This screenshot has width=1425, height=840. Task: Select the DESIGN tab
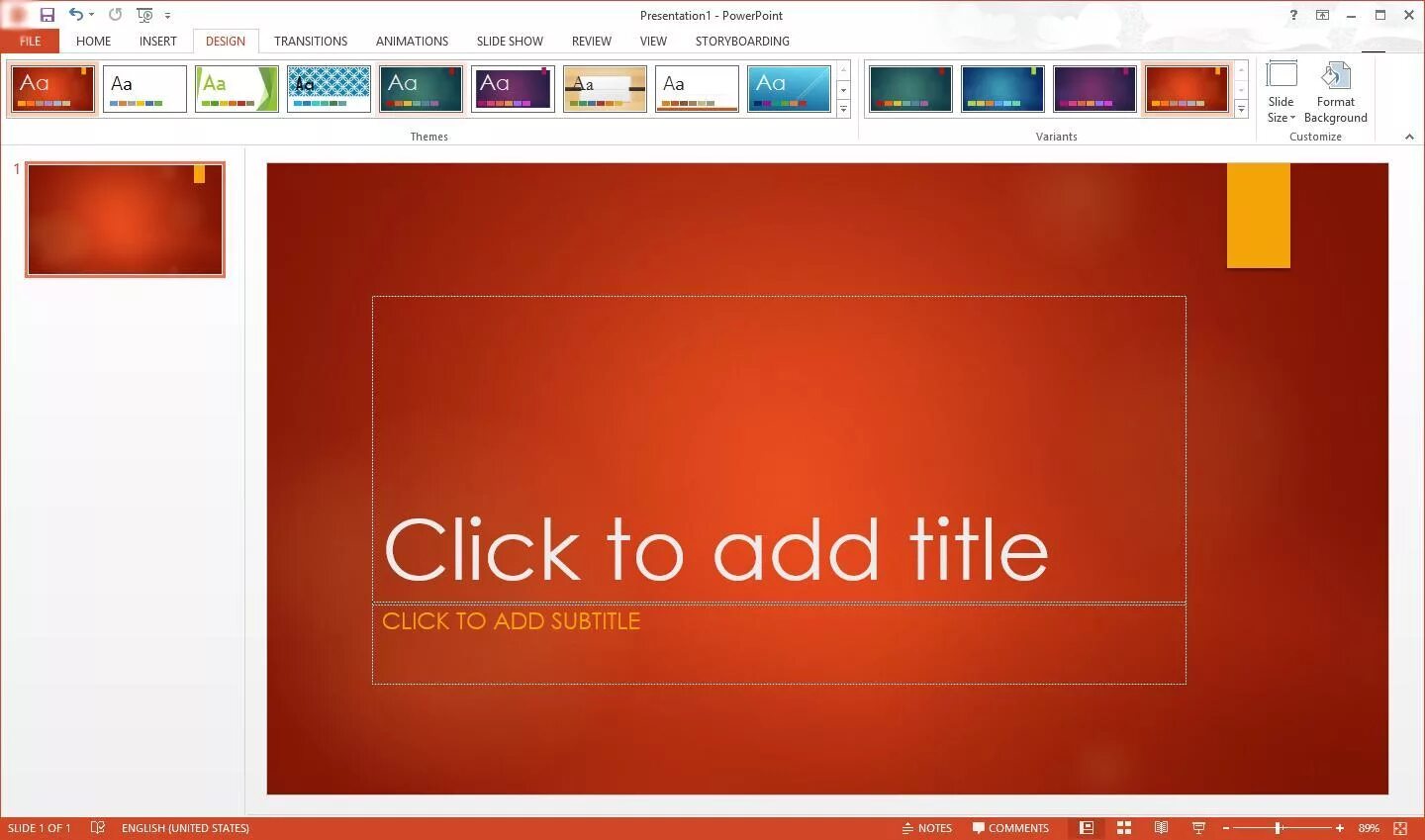point(226,41)
